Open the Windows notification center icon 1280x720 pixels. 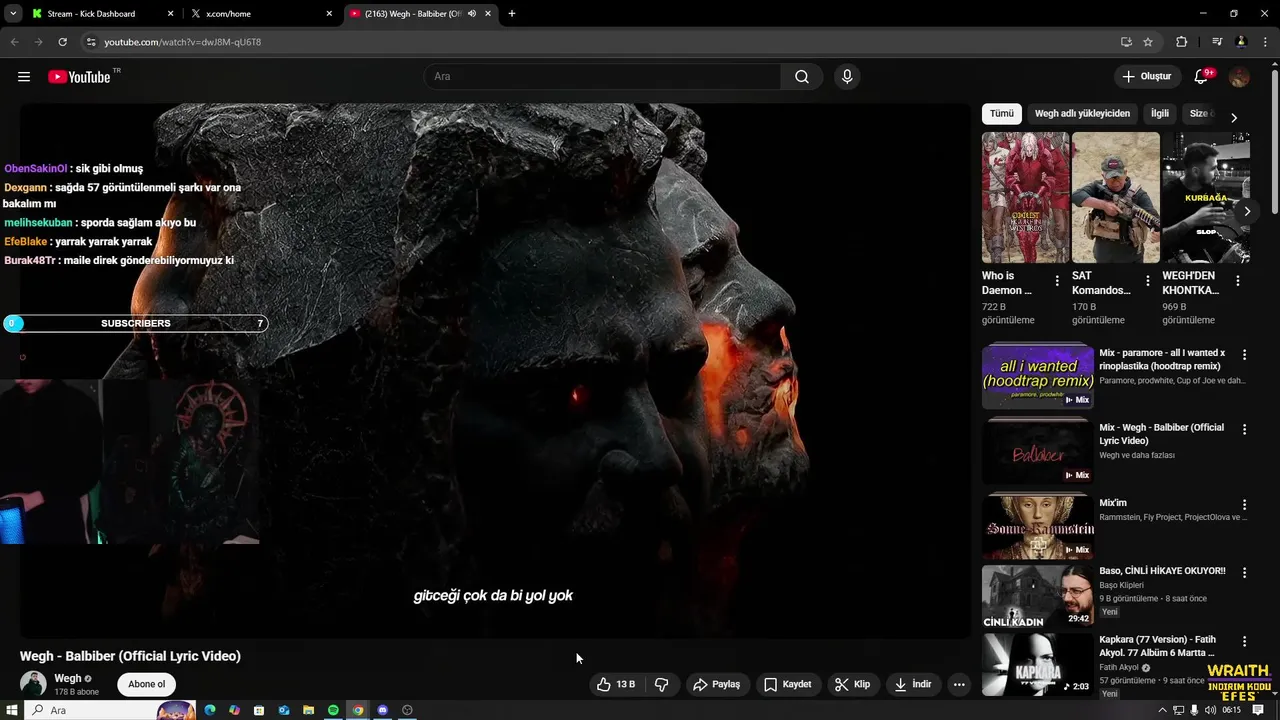pyautogui.click(x=1258, y=710)
